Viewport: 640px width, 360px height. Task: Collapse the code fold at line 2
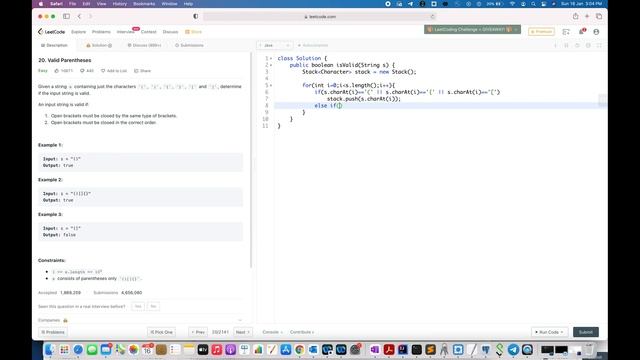pos(271,65)
